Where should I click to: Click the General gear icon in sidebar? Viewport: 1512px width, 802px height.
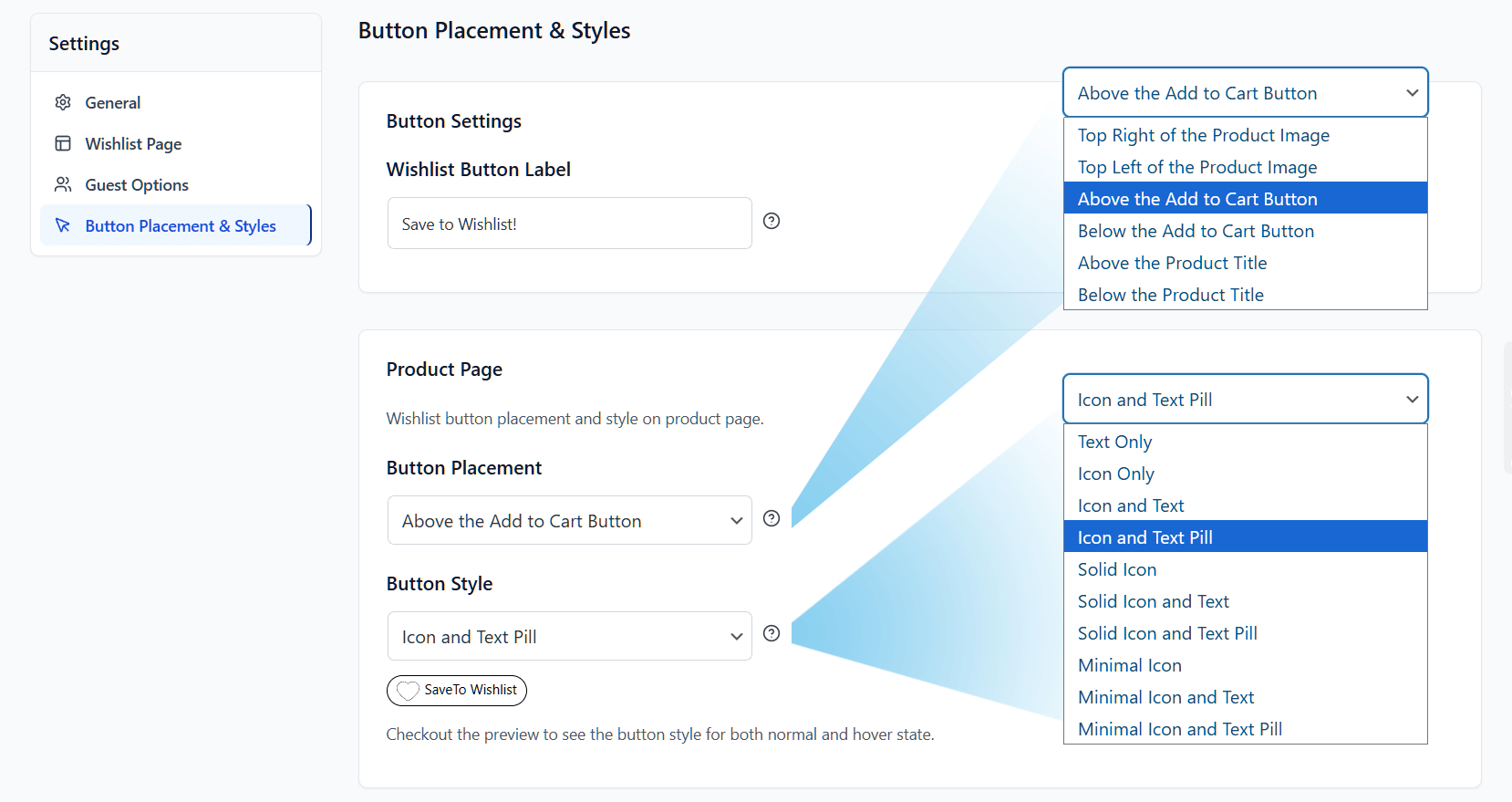63,102
